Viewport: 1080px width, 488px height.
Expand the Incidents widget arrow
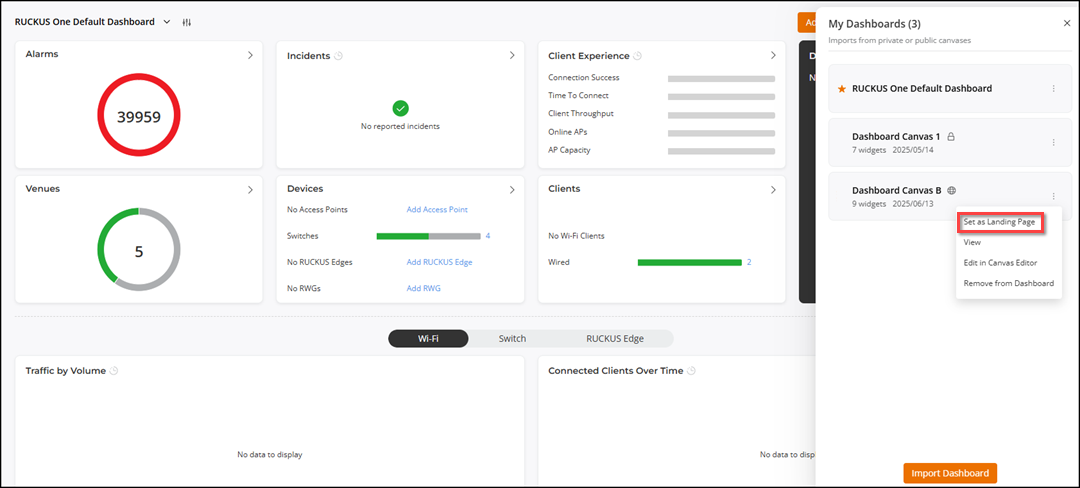512,56
